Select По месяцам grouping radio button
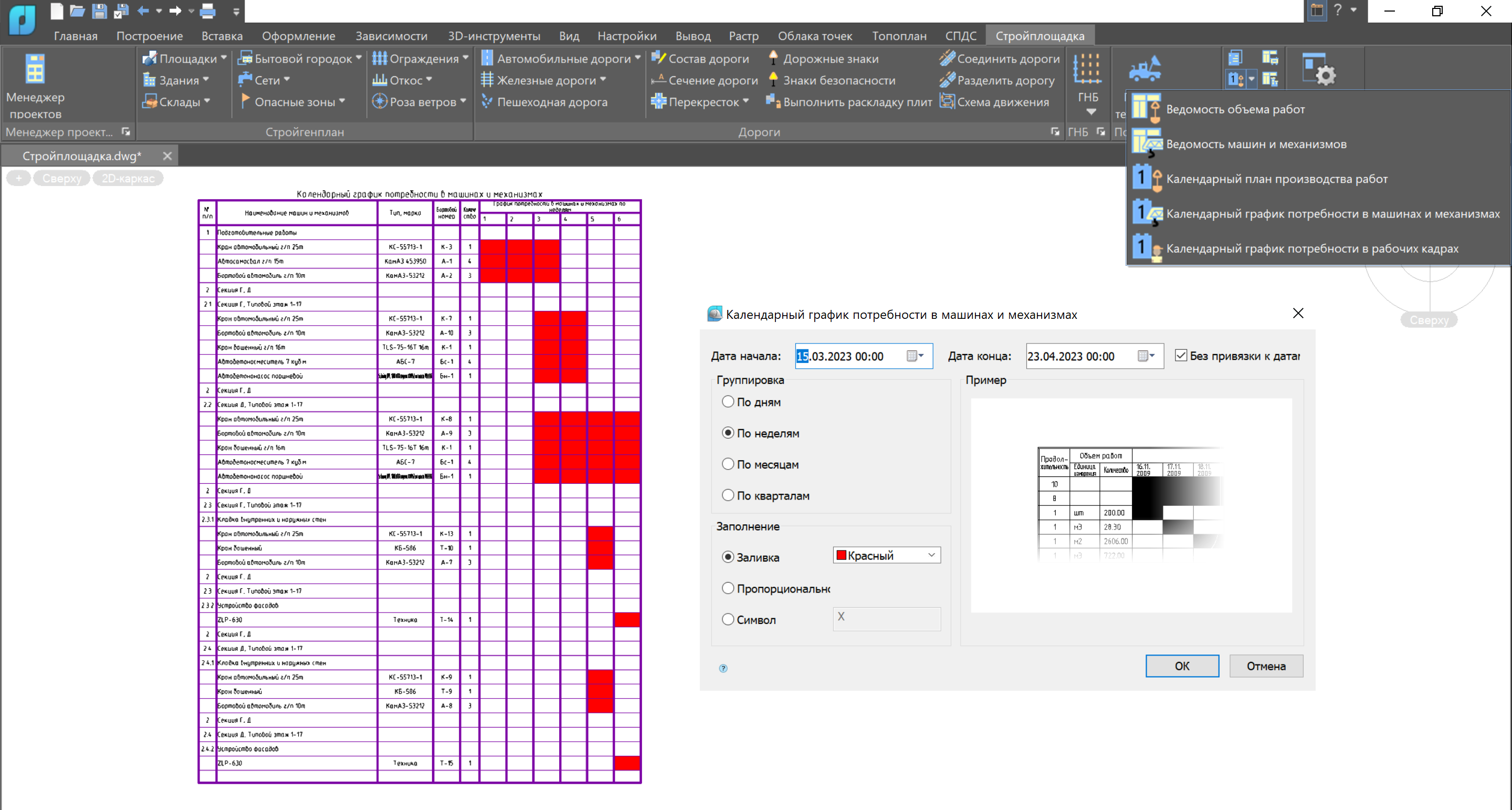The image size is (1512, 810). coord(728,463)
